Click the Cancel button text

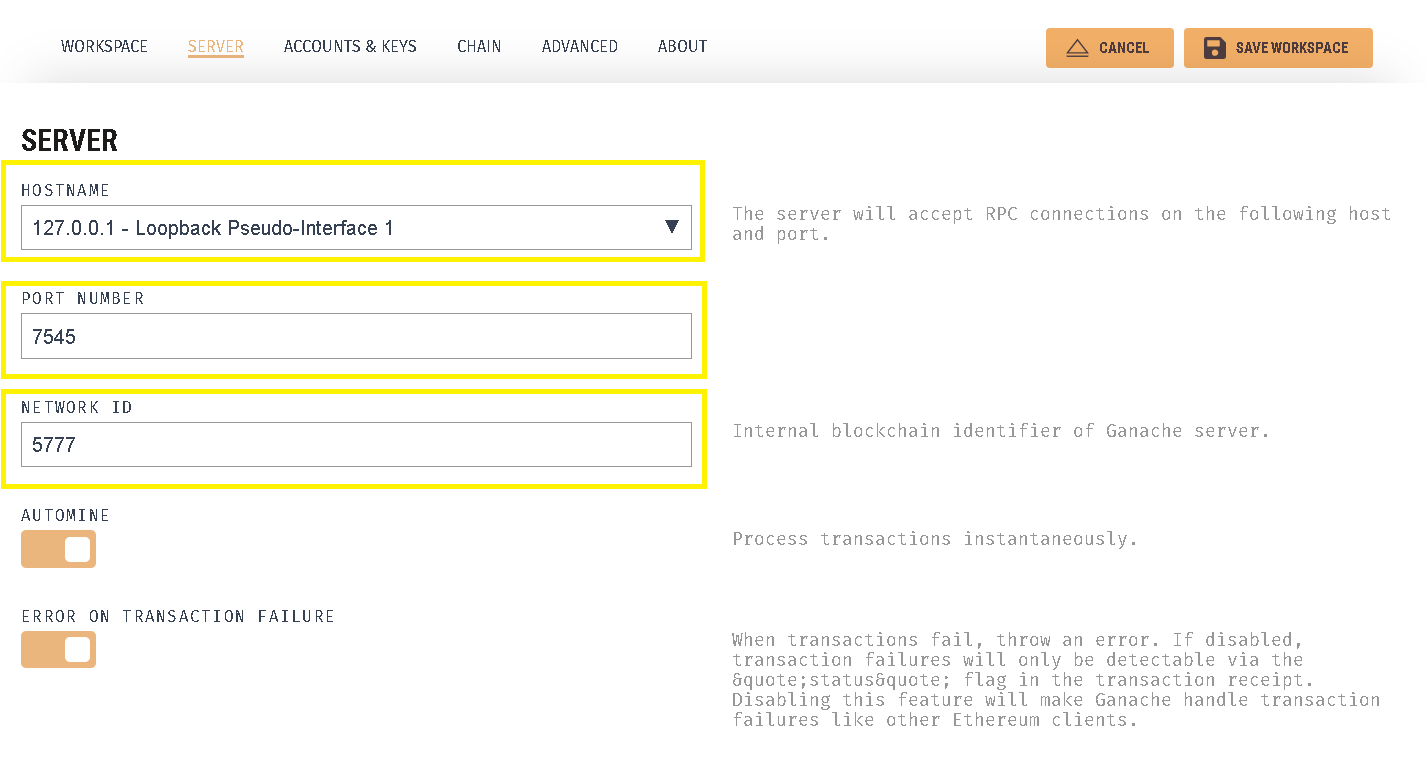click(1124, 48)
